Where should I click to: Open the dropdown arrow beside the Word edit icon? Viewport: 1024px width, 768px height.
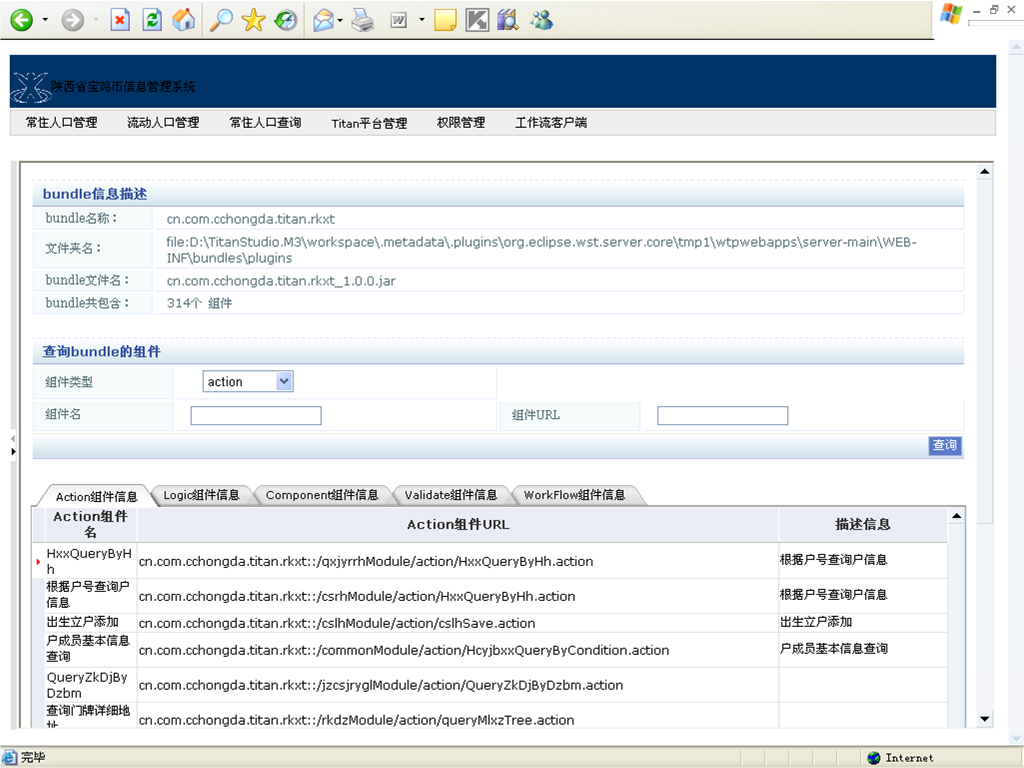[x=421, y=20]
